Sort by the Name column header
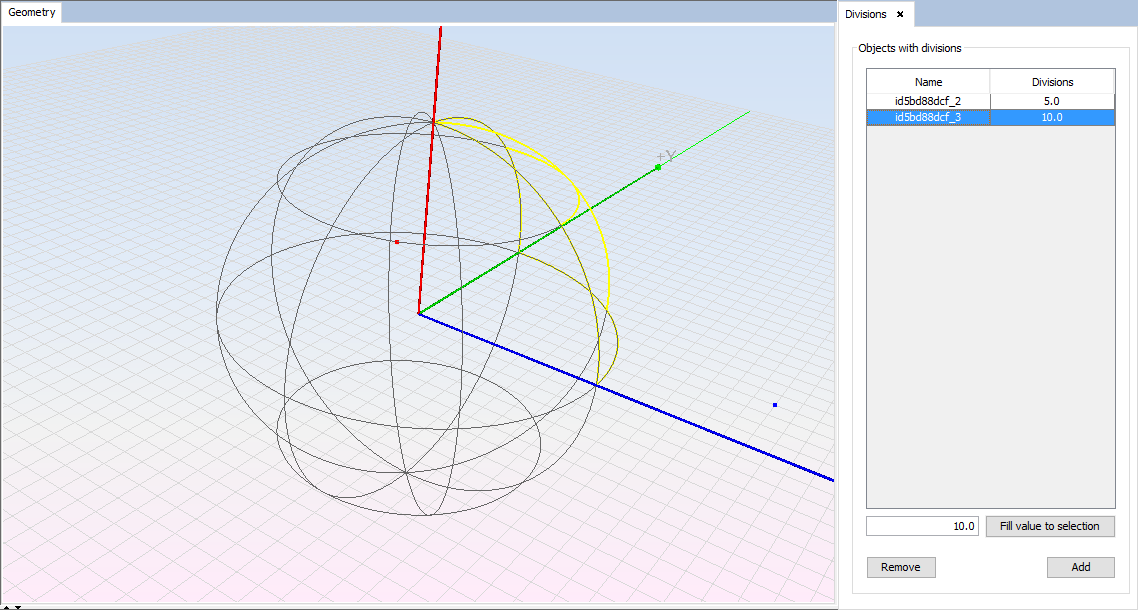This screenshot has height=610, width=1138. click(x=928, y=82)
